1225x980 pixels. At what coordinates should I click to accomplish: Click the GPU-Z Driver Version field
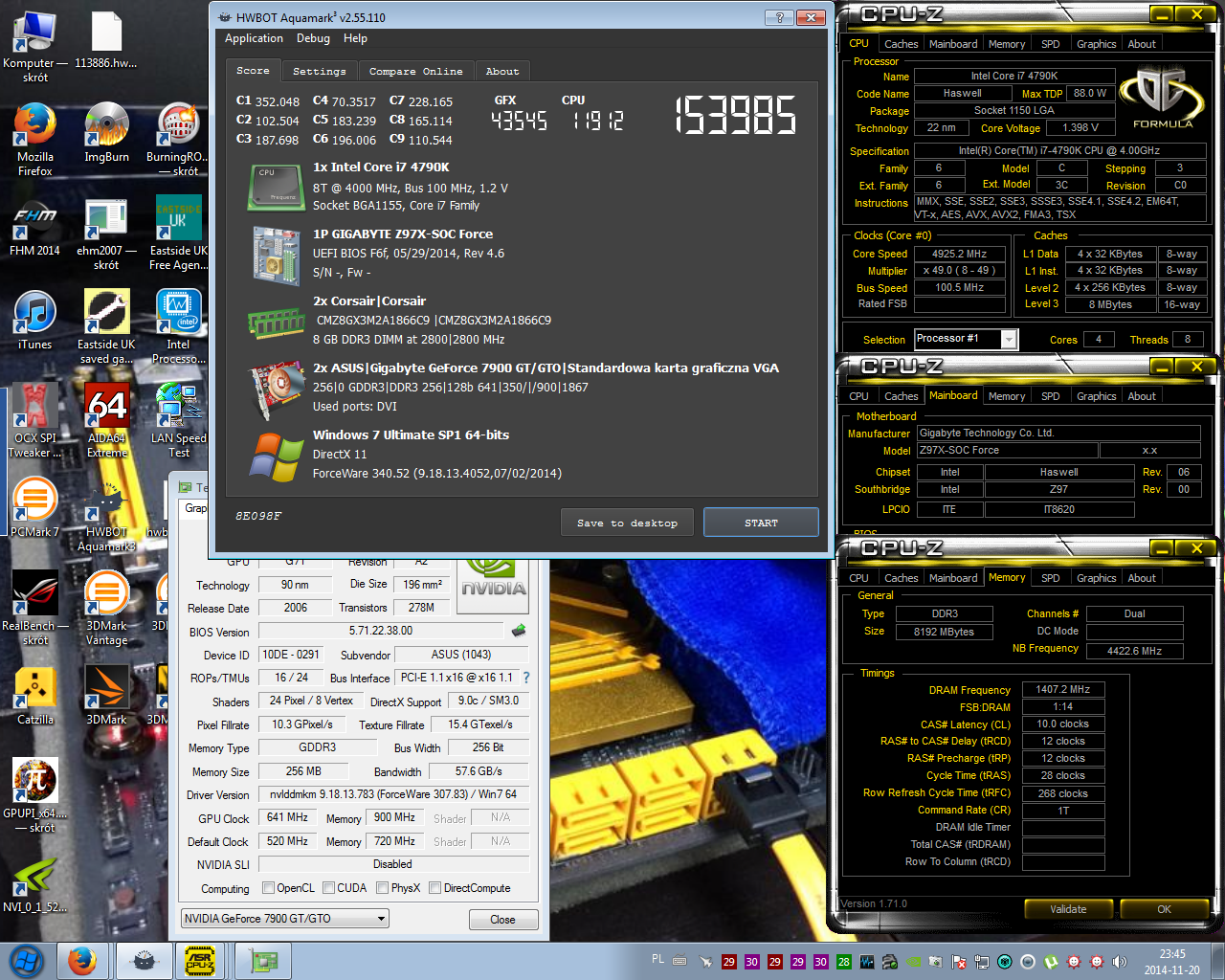tap(393, 794)
